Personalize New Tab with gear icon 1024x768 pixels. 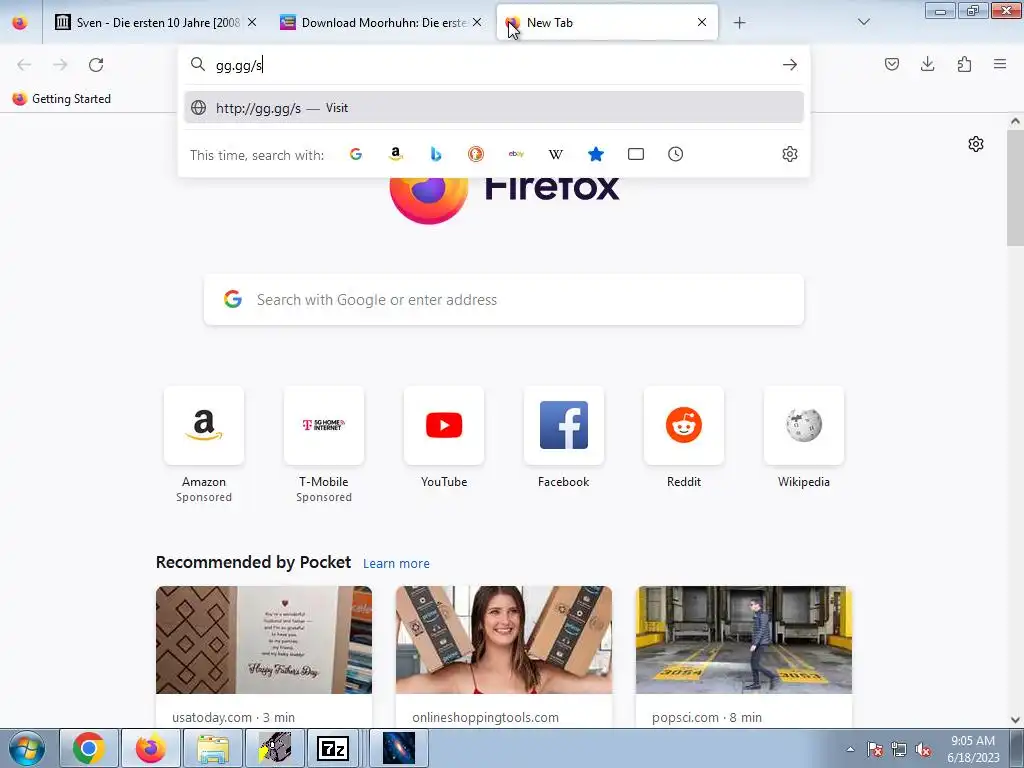tap(976, 144)
